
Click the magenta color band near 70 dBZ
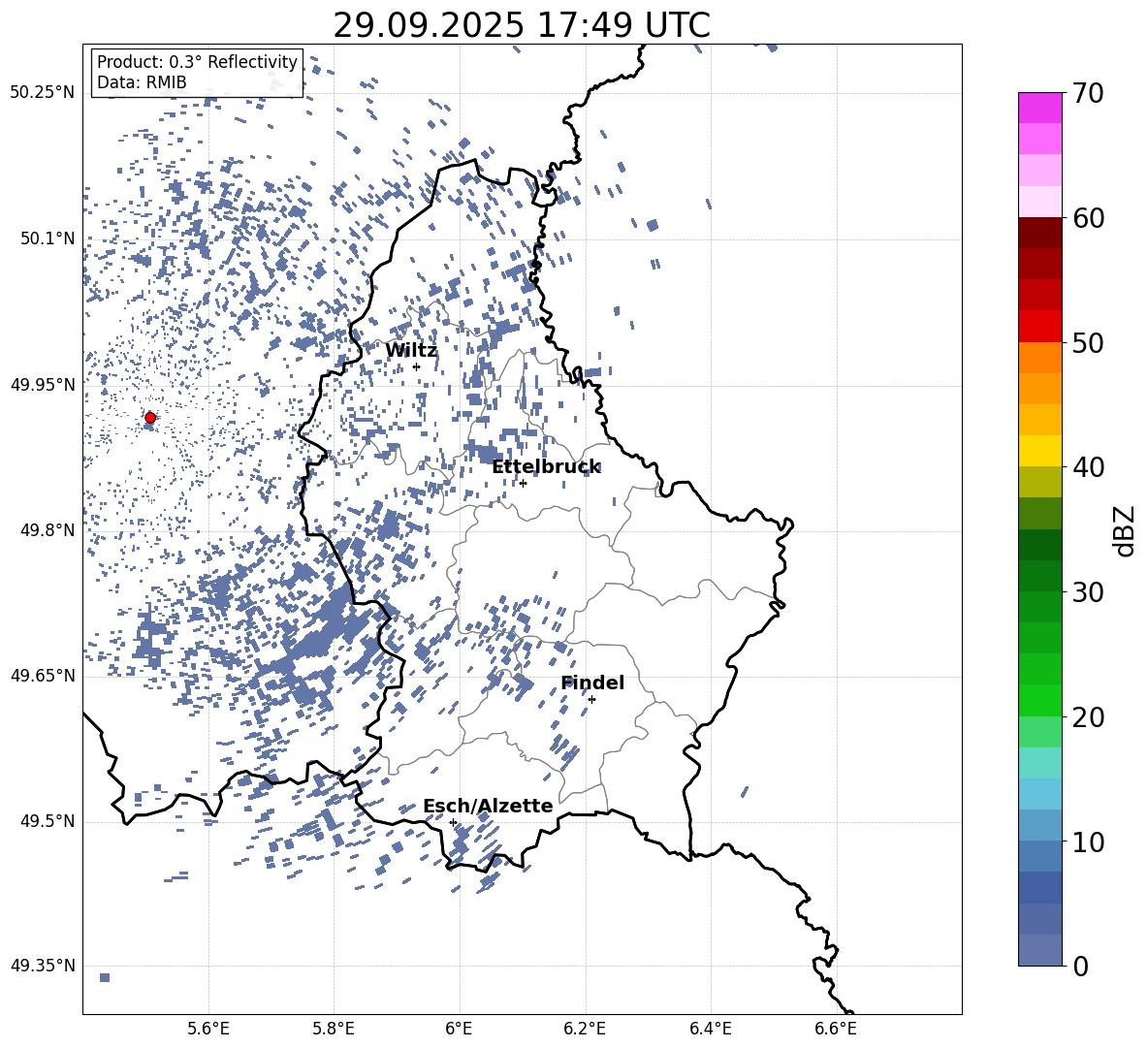(1040, 108)
